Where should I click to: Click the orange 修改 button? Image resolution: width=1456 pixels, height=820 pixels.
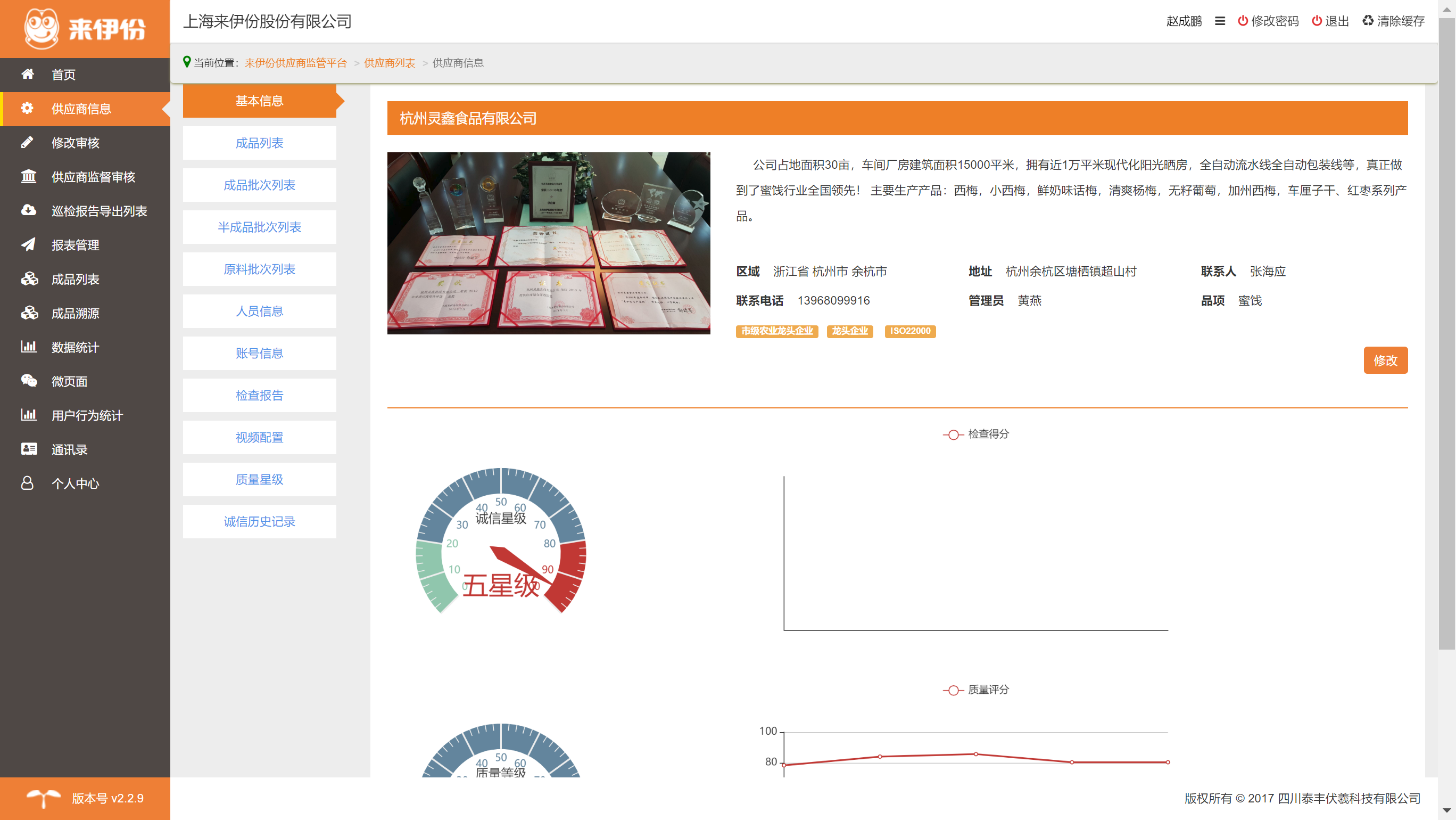click(x=1385, y=360)
